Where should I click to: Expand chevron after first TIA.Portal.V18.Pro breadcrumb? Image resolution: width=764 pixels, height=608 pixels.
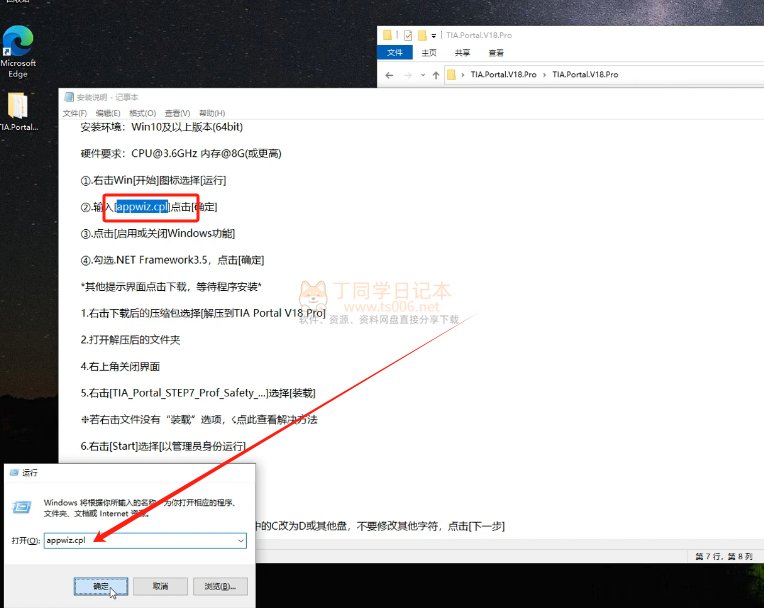(x=544, y=75)
